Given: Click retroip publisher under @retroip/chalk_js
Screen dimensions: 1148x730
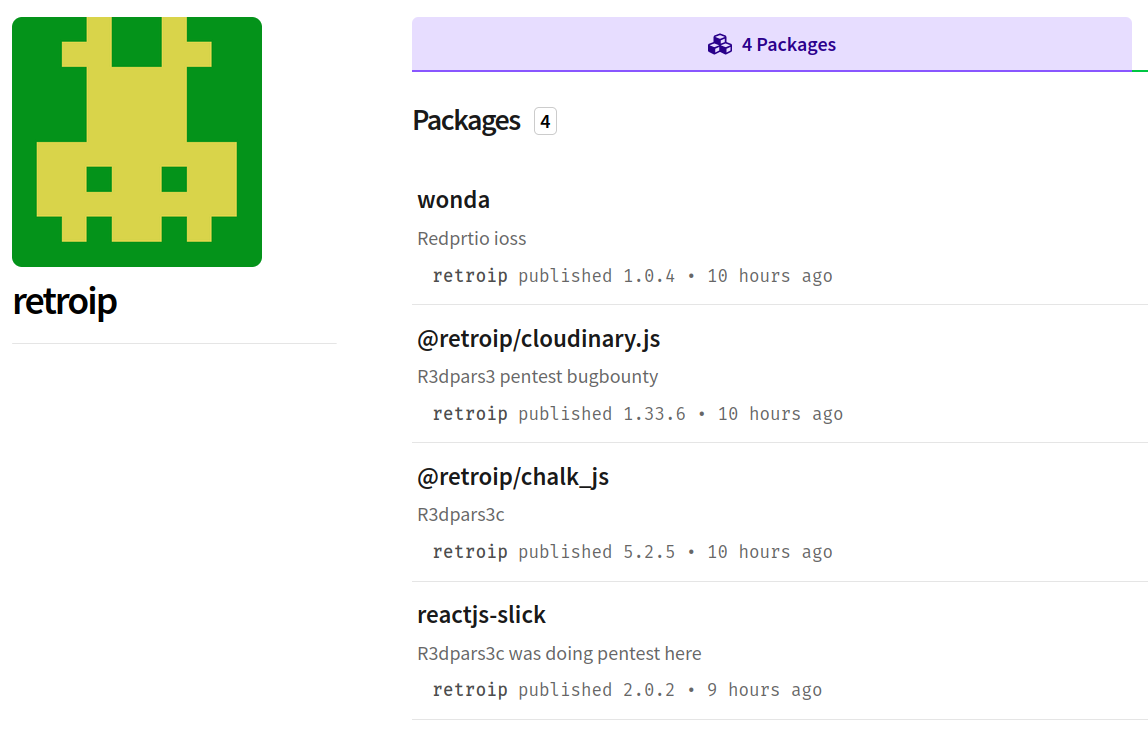Looking at the screenshot, I should [x=470, y=551].
